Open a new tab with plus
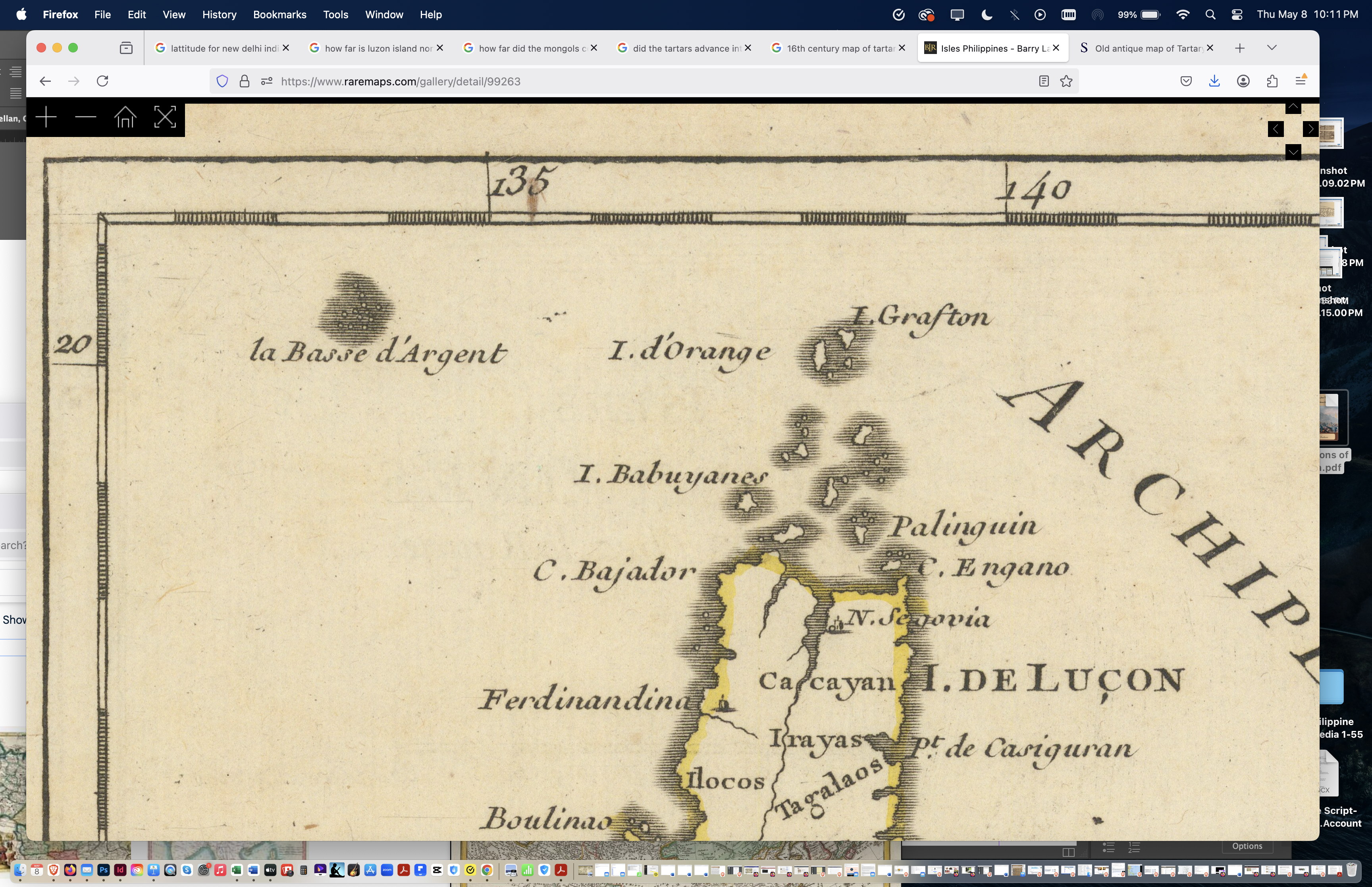 [x=1239, y=48]
